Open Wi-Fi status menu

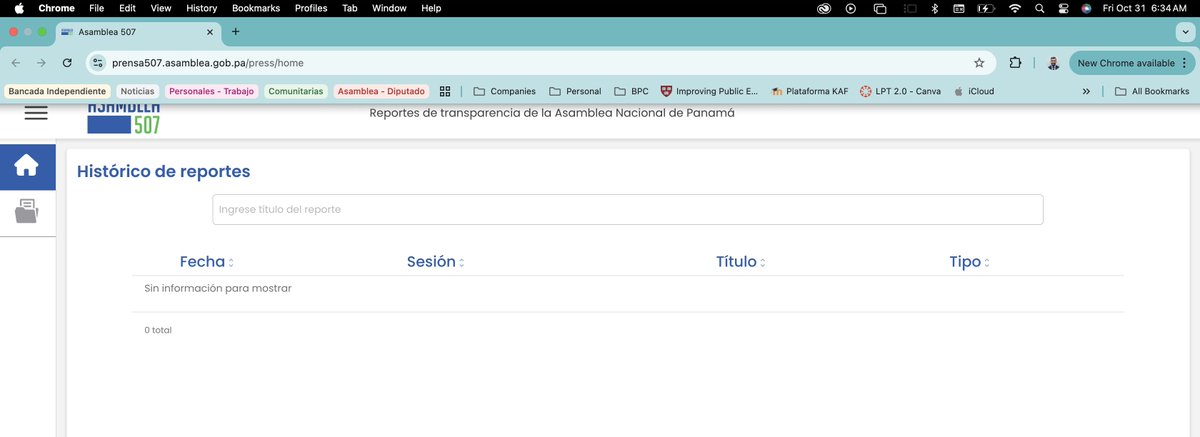click(1015, 8)
